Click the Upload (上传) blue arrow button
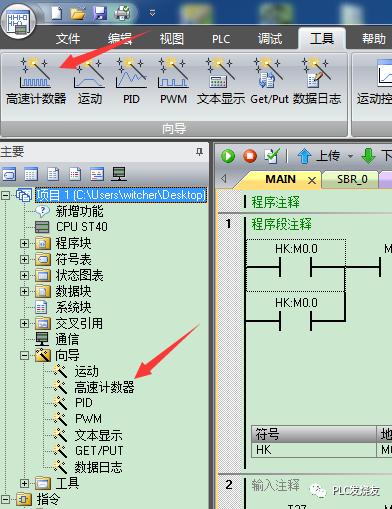 [318, 156]
